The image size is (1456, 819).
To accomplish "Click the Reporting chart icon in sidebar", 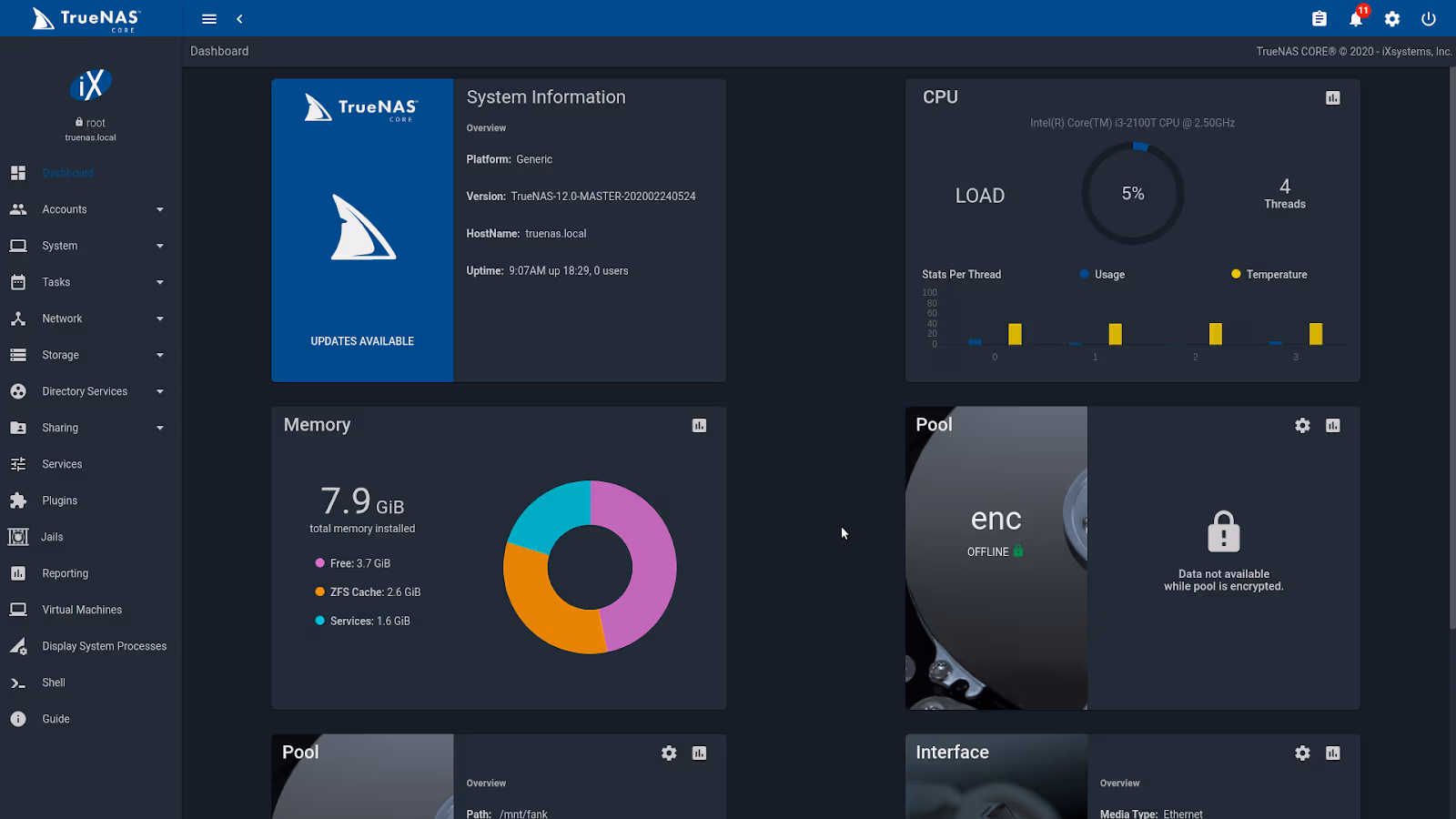I will 18,573.
